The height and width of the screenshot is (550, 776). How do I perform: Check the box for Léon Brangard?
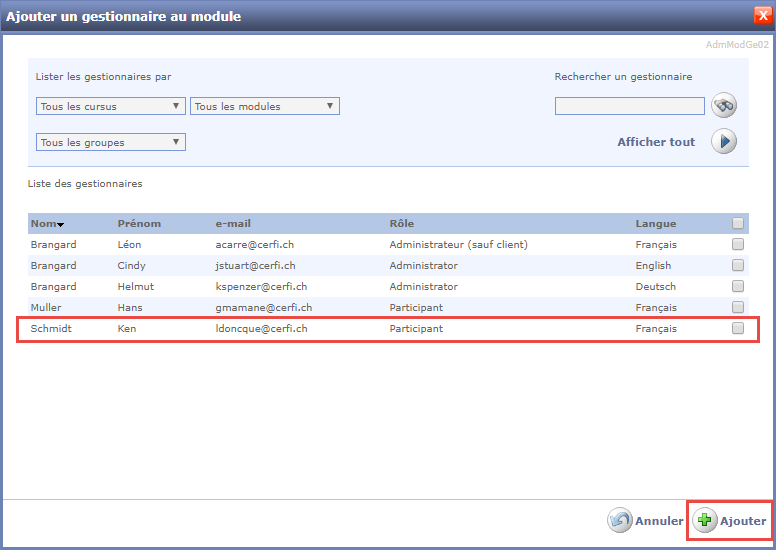(738, 245)
